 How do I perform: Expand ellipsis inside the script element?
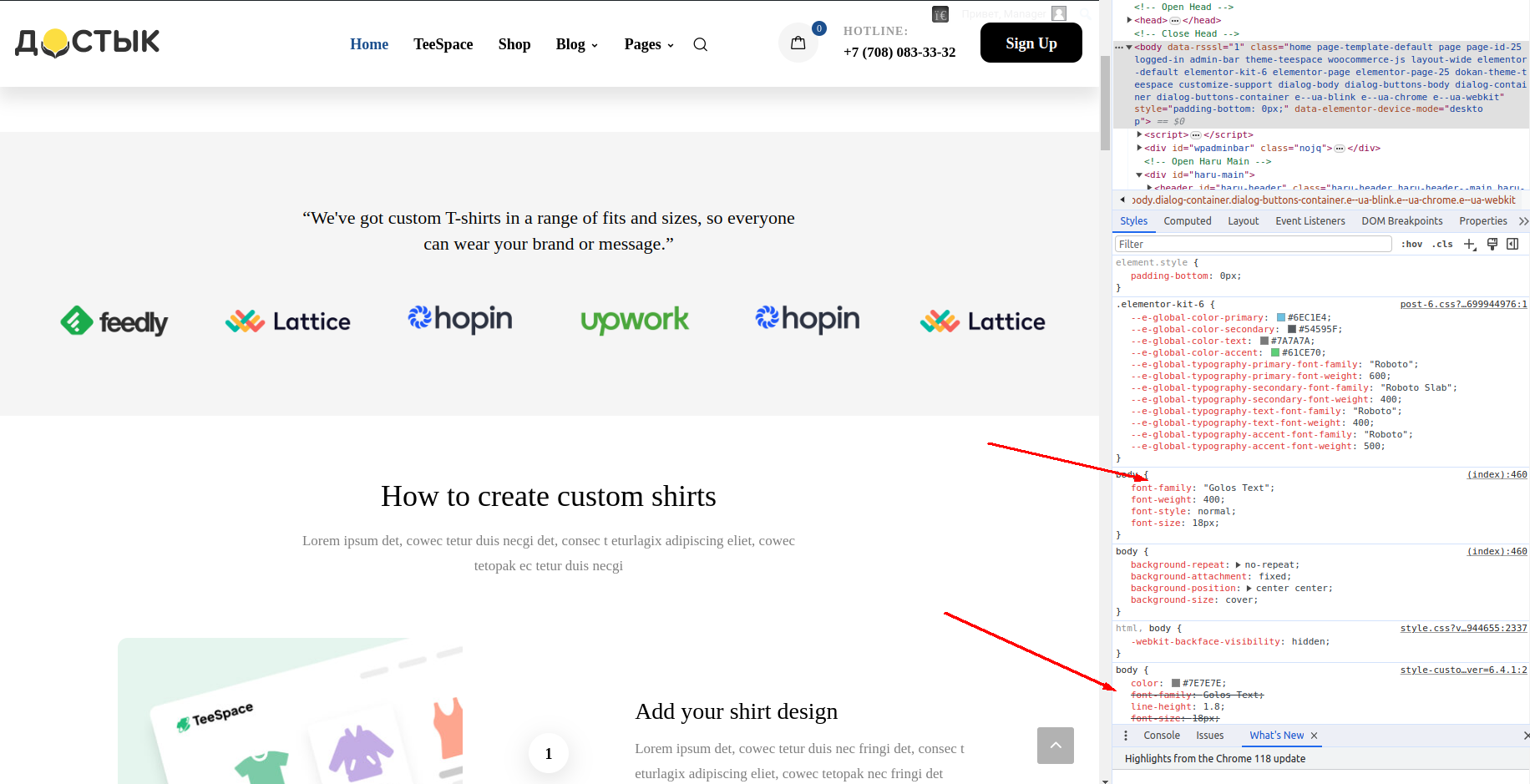click(x=1196, y=135)
